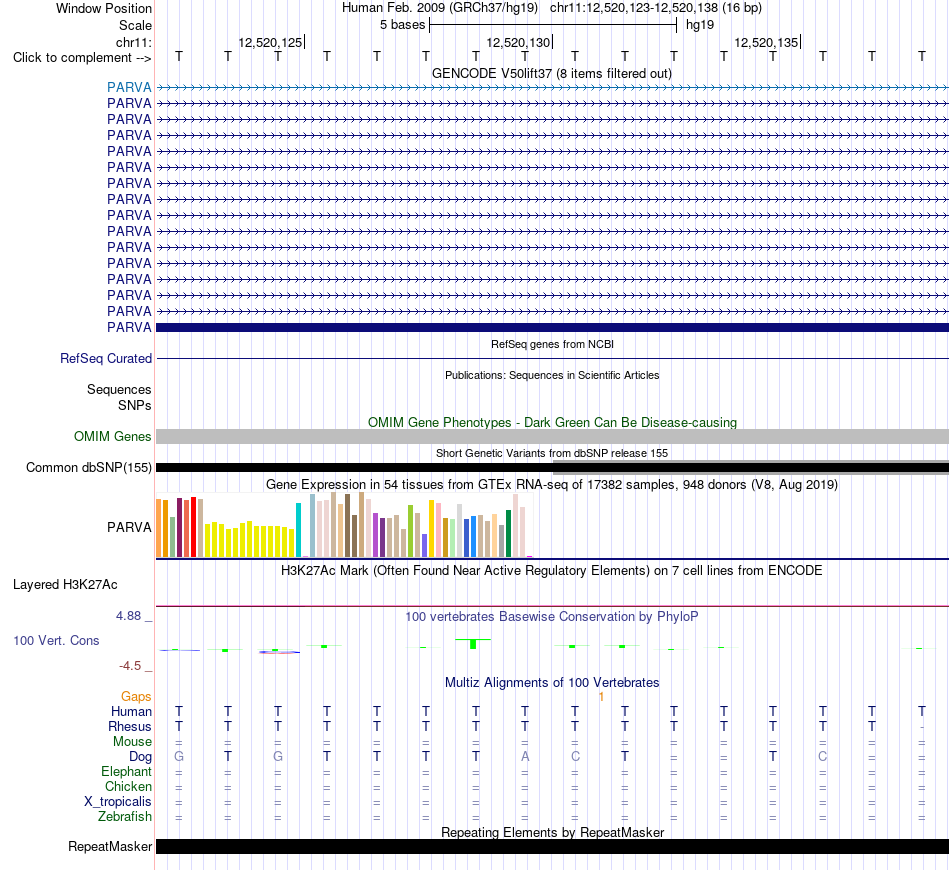This screenshot has width=950, height=870.
Task: Click the 'Human' alignment row label
Action: tap(131, 711)
